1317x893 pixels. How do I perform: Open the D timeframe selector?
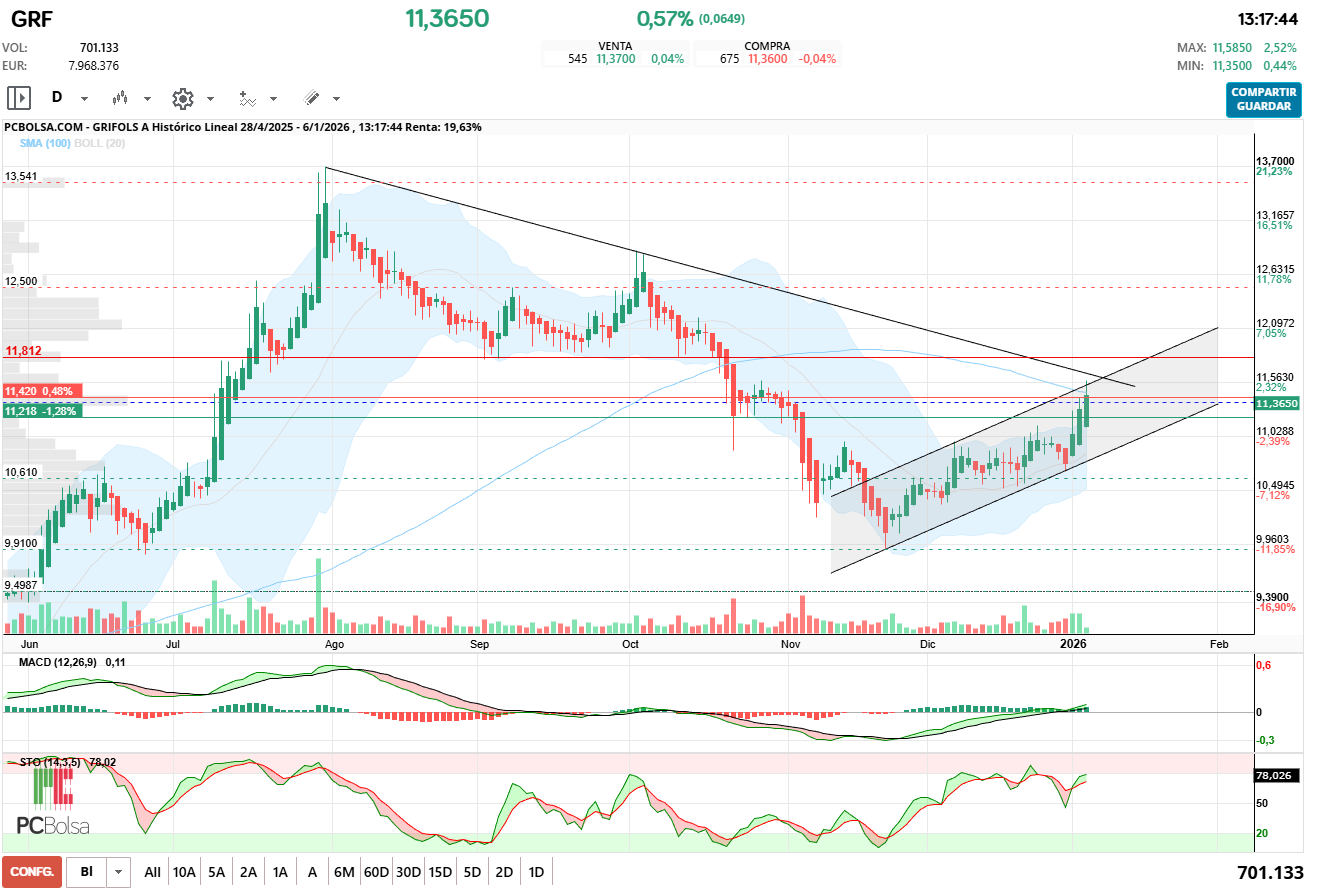pyautogui.click(x=57, y=98)
